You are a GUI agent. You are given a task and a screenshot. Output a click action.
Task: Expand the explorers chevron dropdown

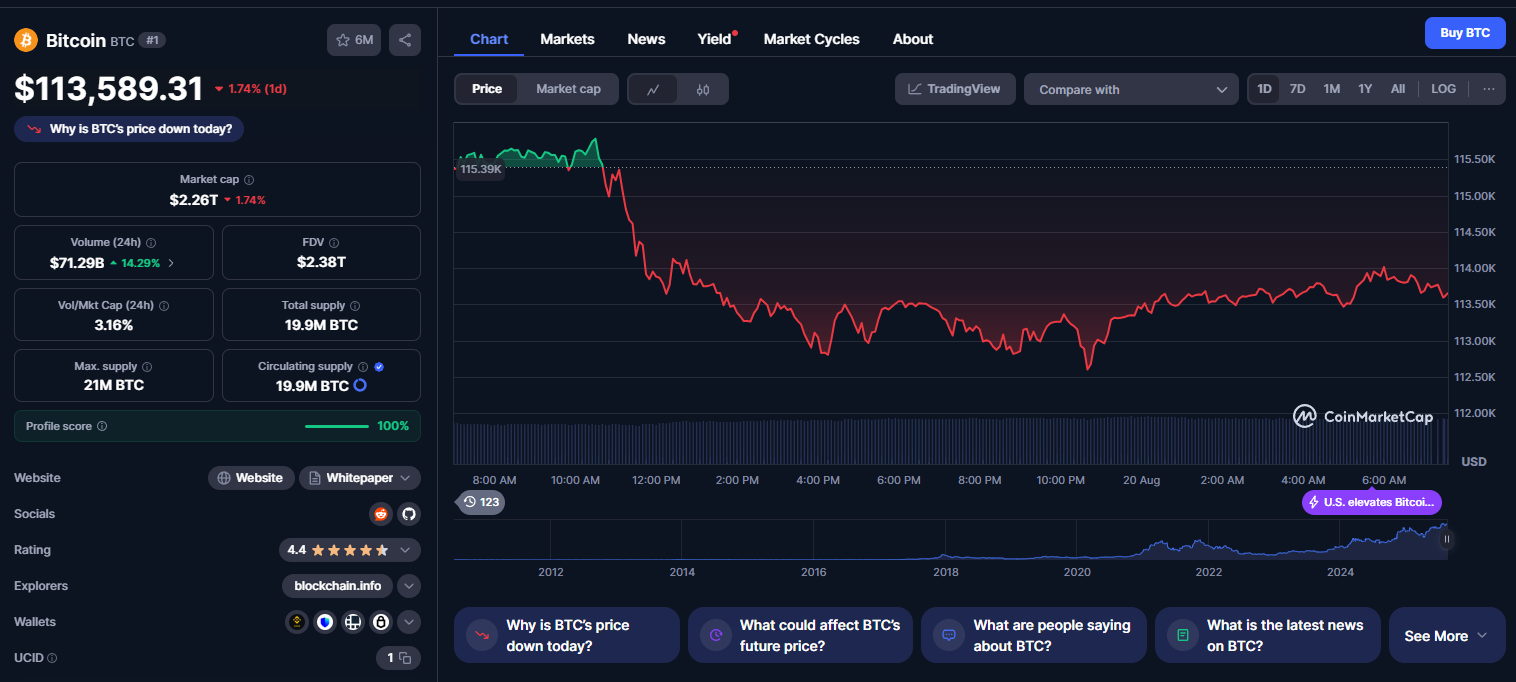click(x=409, y=586)
